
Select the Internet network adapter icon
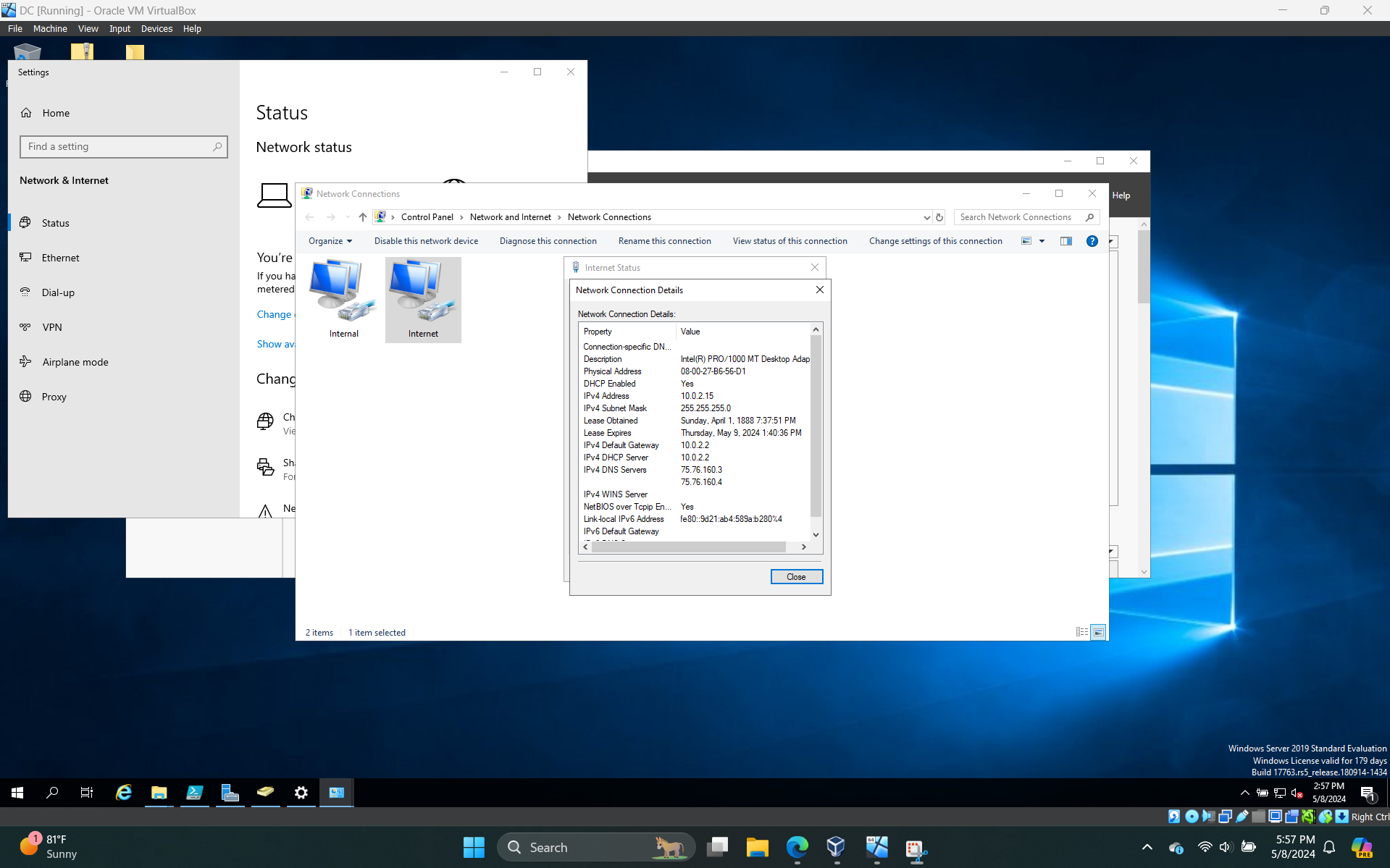point(423,299)
